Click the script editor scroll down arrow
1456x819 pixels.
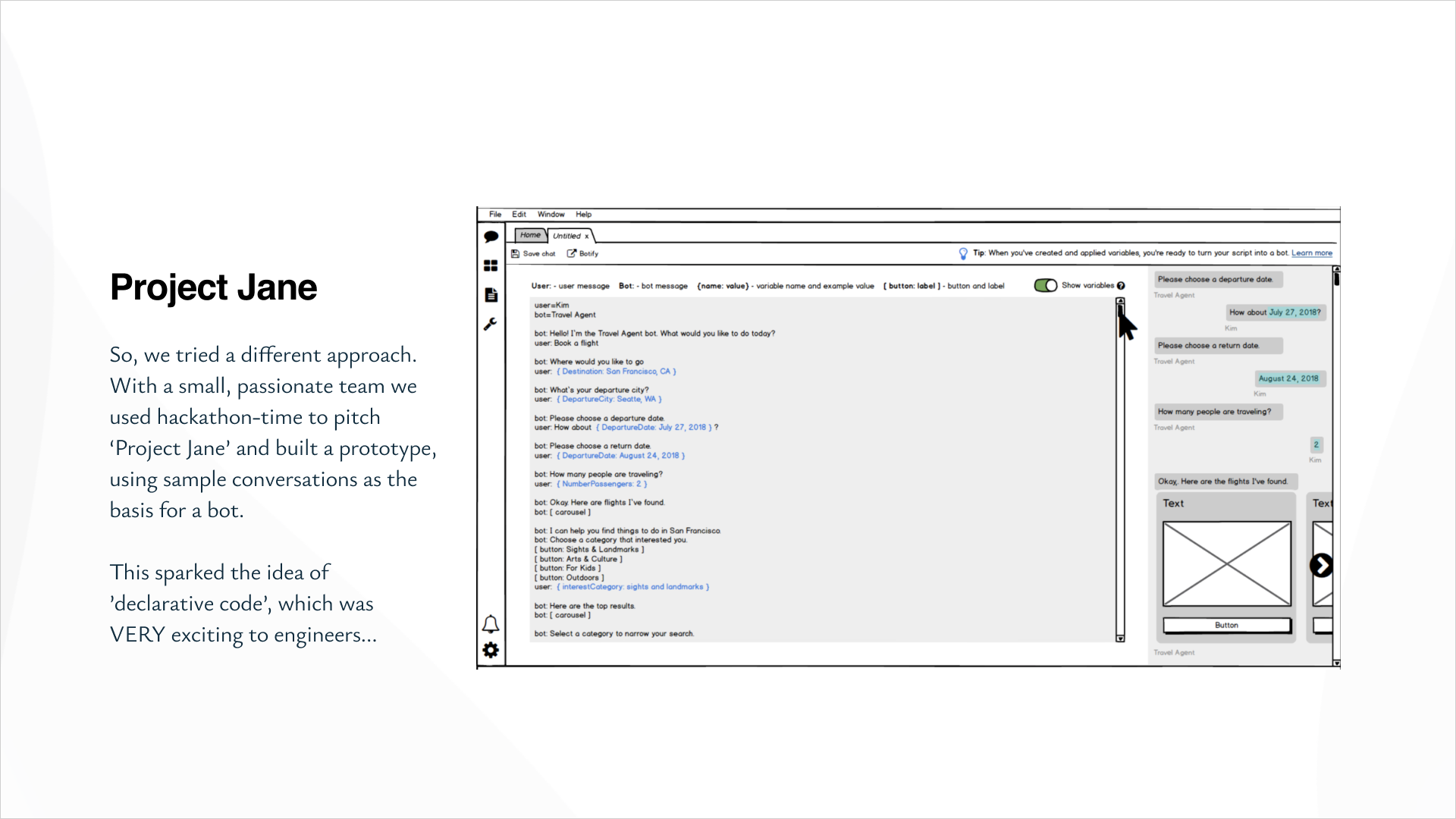coord(1120,639)
